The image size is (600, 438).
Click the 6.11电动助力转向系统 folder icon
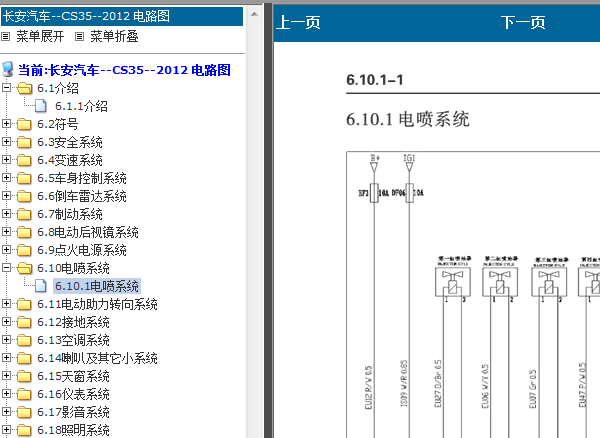[24, 304]
